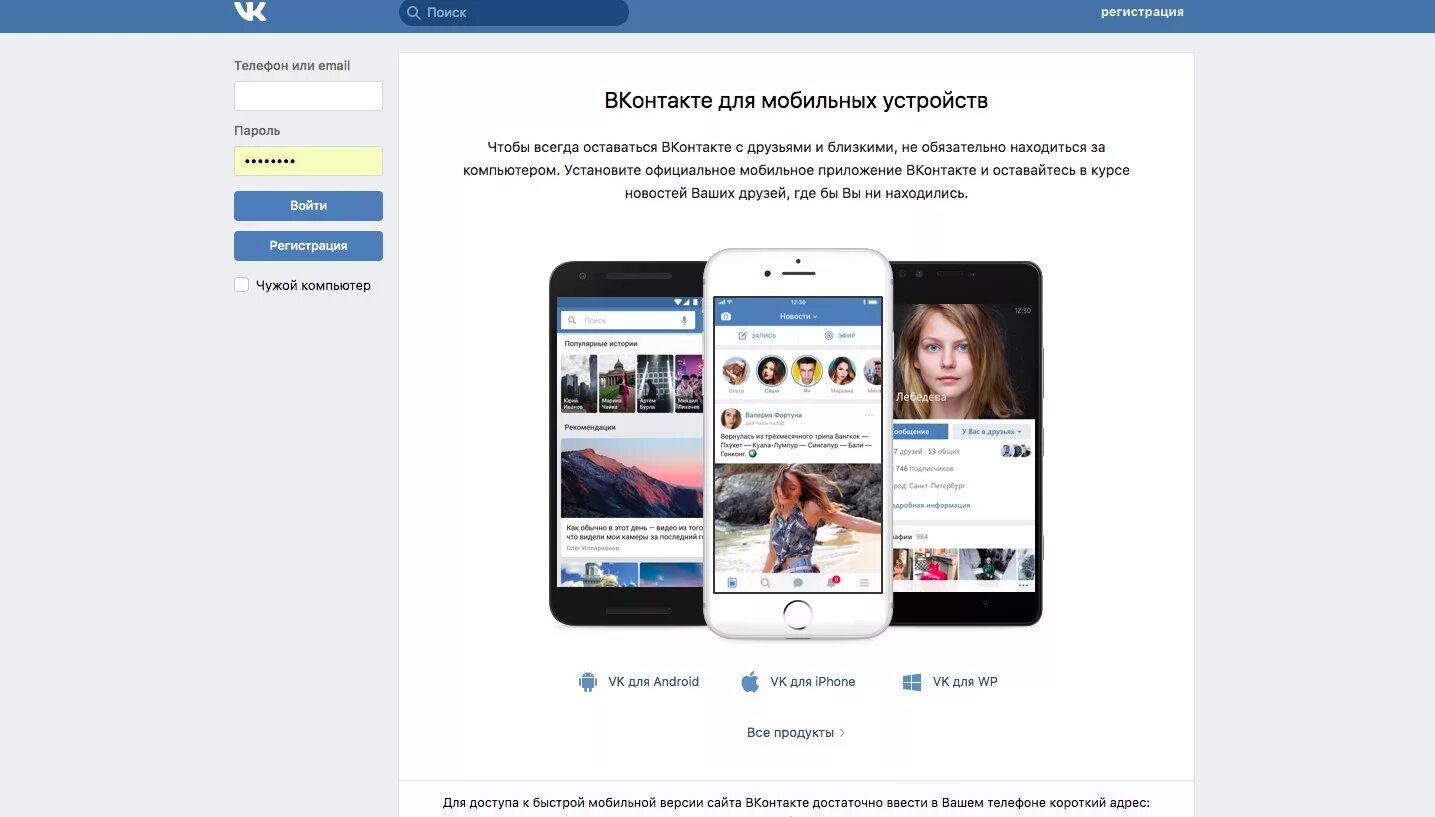The width and height of the screenshot is (1435, 817).
Task: Open VK для iPhone link
Action: click(x=812, y=682)
